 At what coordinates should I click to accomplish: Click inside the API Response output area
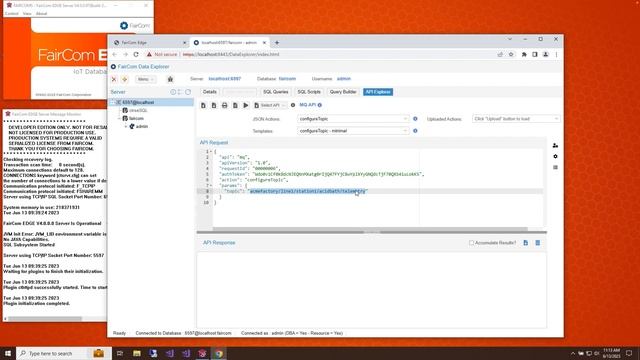371,290
